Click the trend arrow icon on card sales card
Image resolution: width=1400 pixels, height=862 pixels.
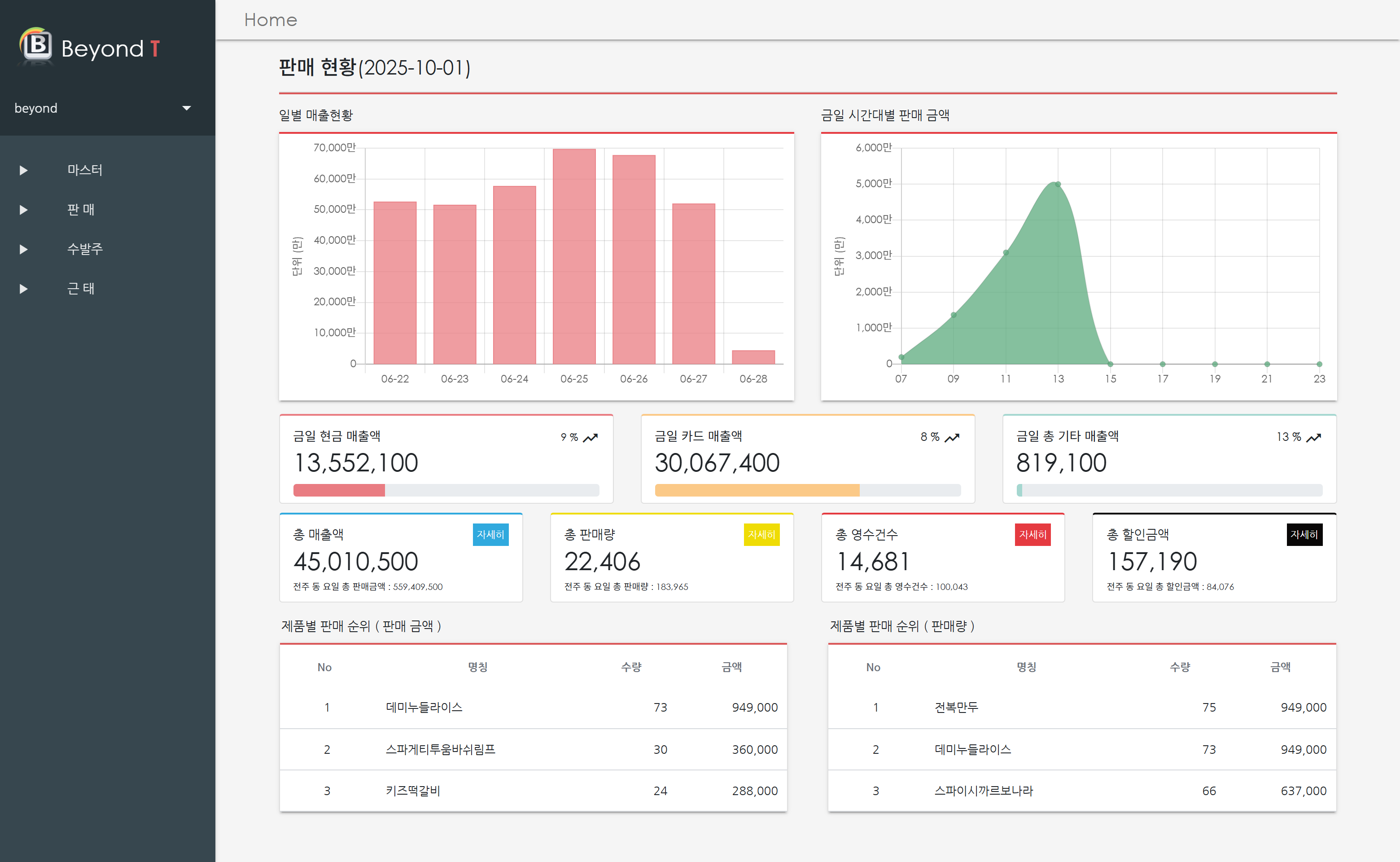coord(952,437)
